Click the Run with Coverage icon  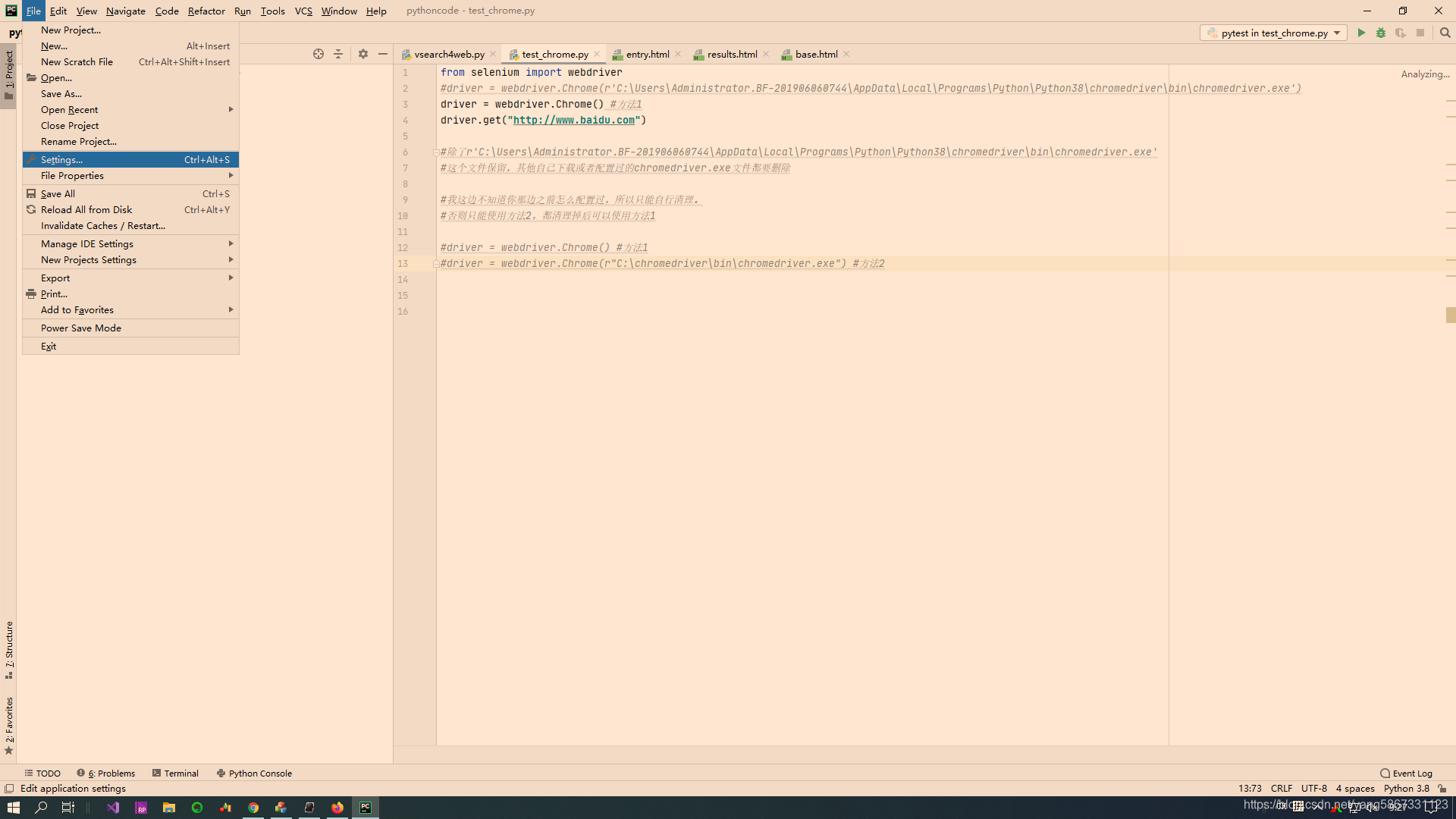click(x=1401, y=33)
